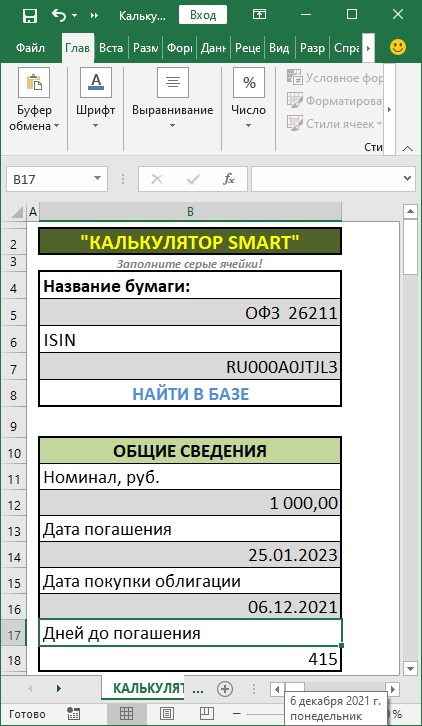This screenshot has width=422, height=726.
Task: Send feedback via the smiley icon
Action: pyautogui.click(x=398, y=47)
